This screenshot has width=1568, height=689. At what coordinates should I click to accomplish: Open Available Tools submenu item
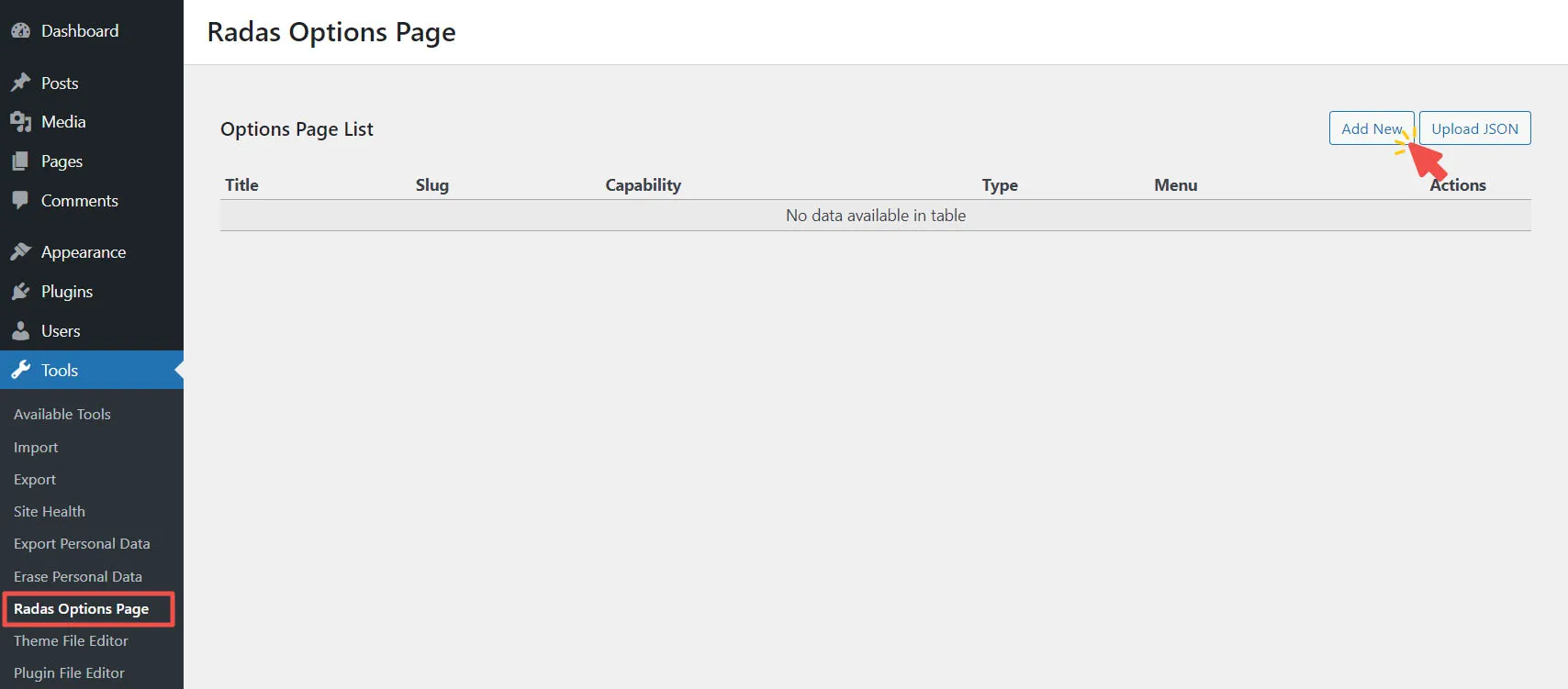(x=62, y=415)
